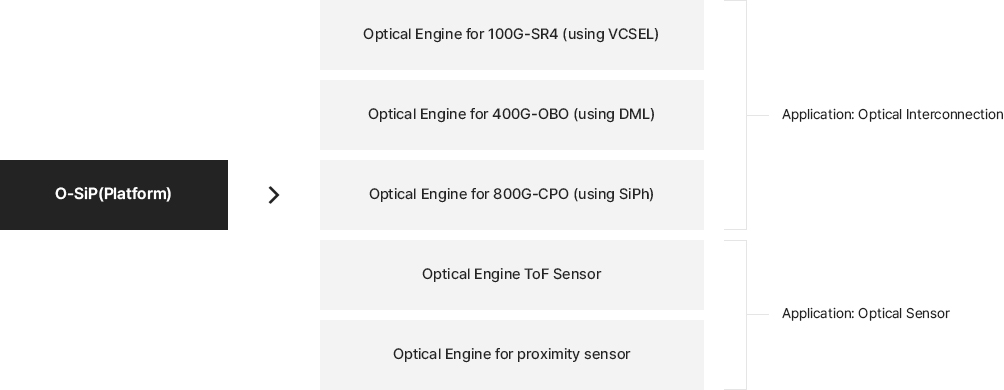
Task: Click the Optical Engine ToF Sensor box
Action: point(512,275)
